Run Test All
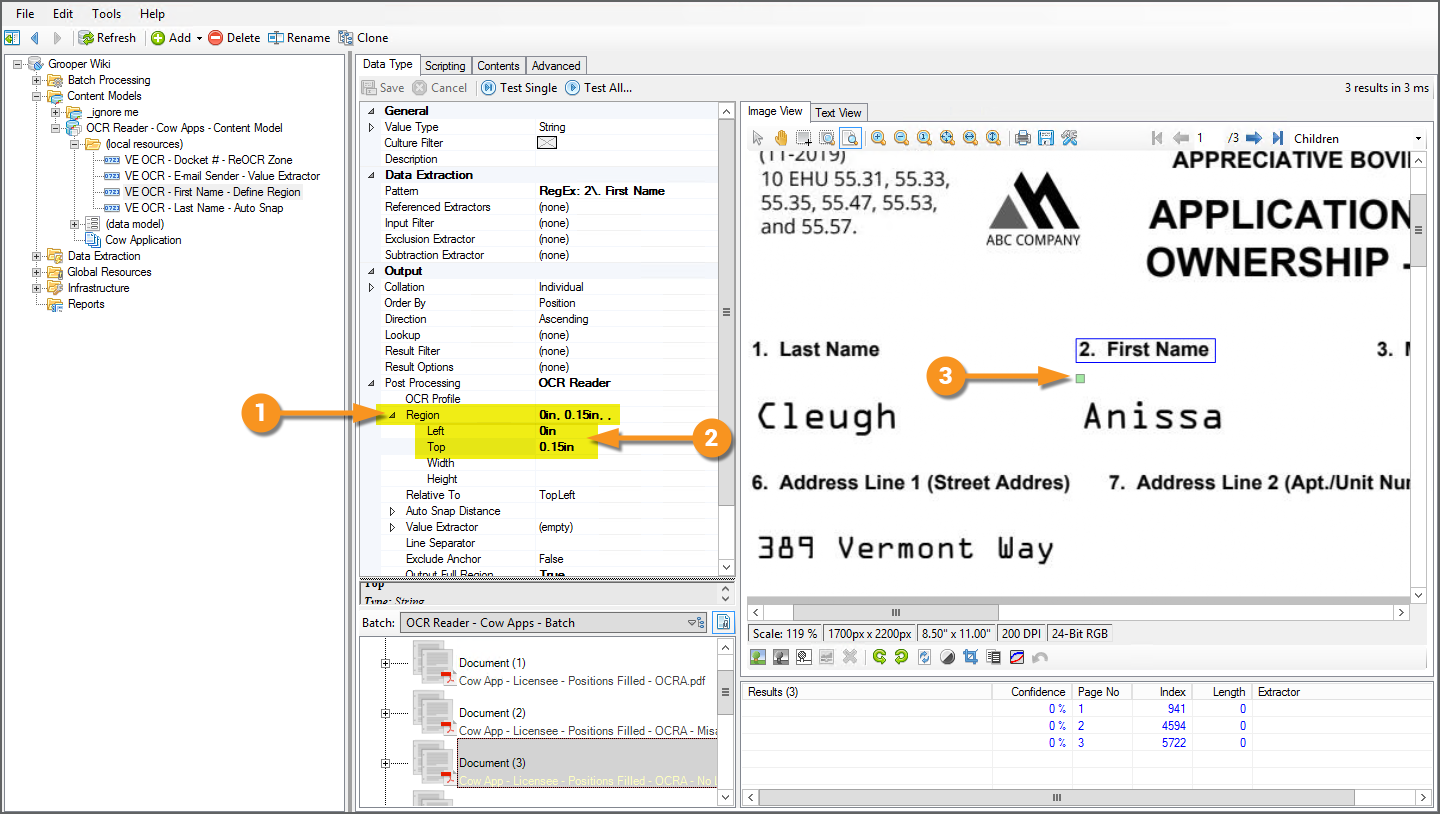 598,88
